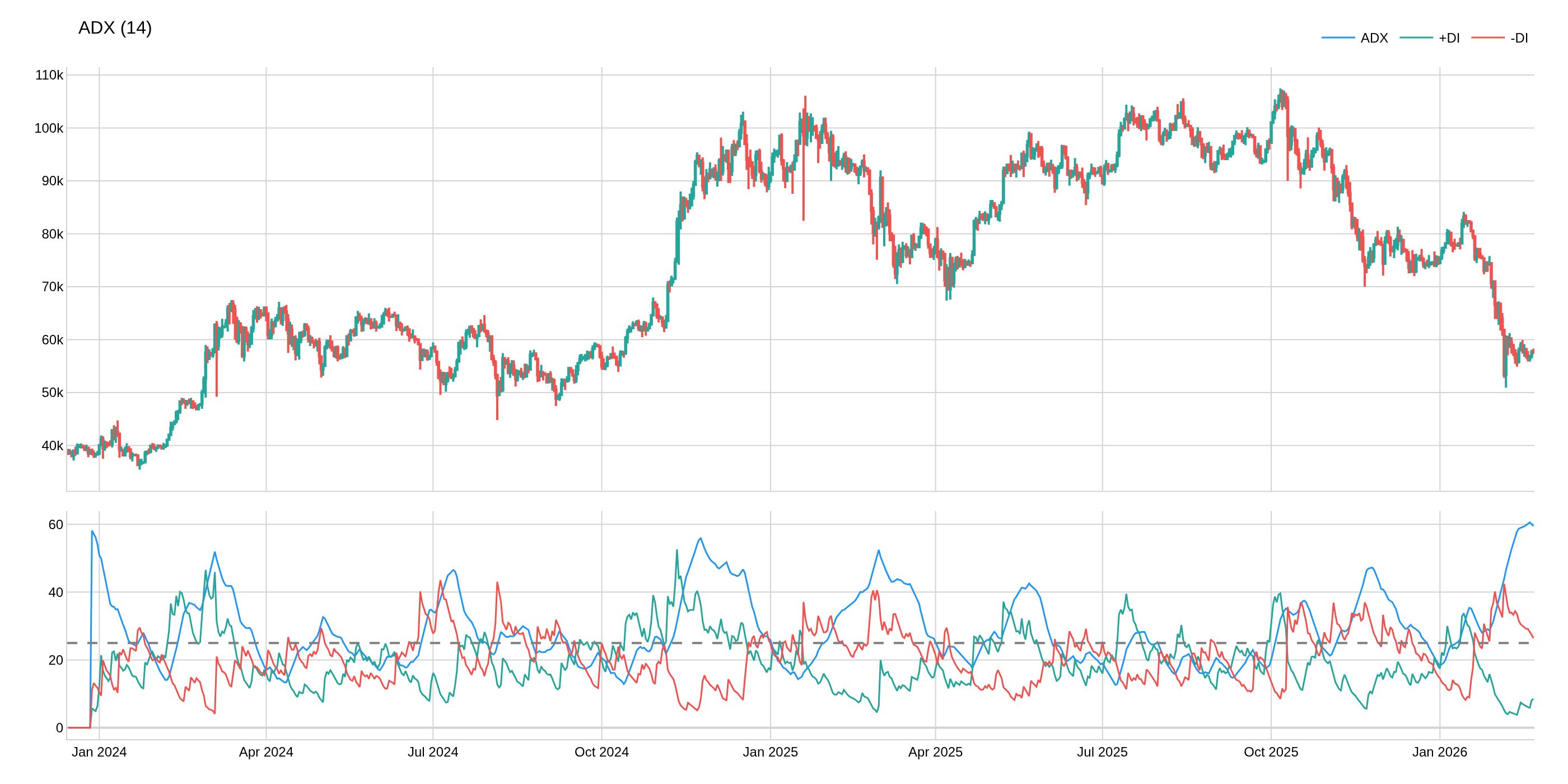1568x784 pixels.
Task: Click the '110k' y-axis tick label
Action: [49, 74]
